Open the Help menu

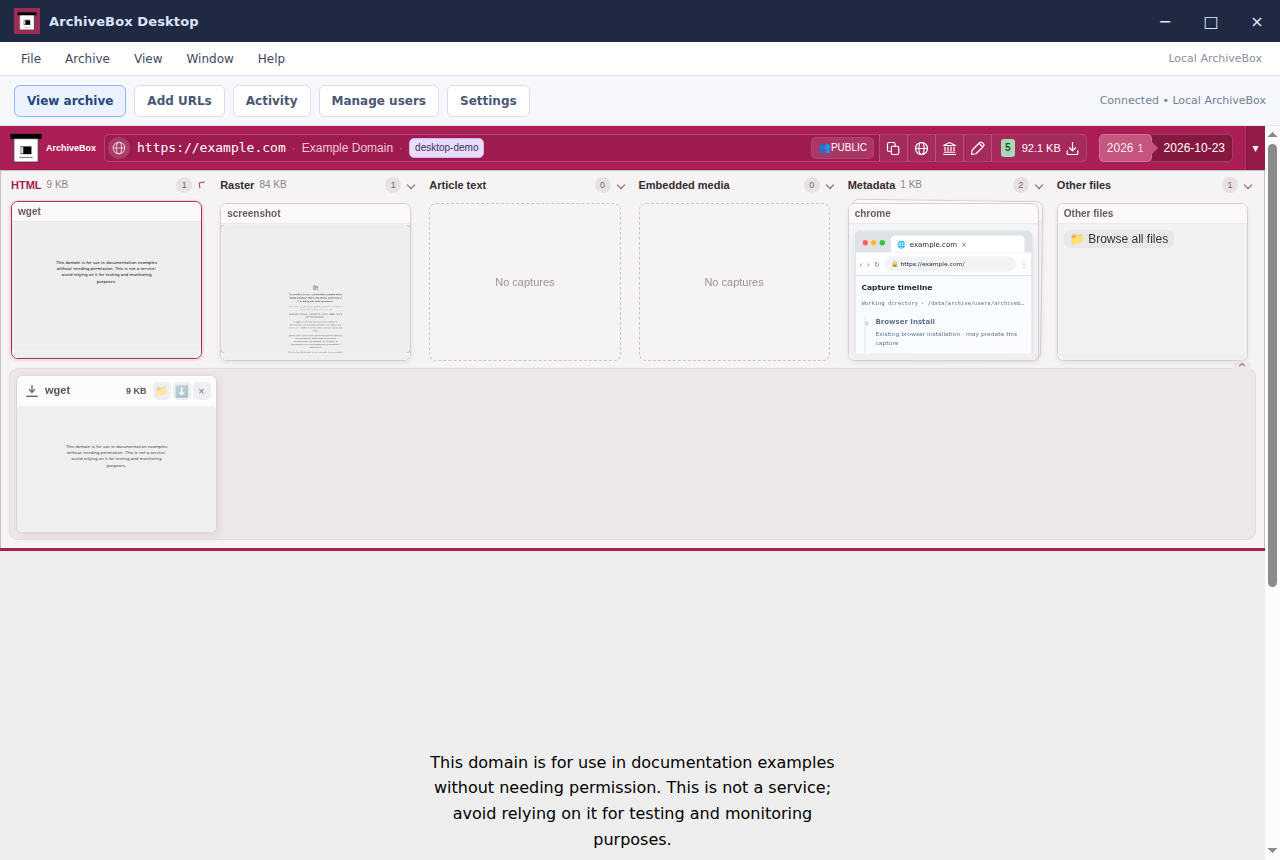coord(271,59)
